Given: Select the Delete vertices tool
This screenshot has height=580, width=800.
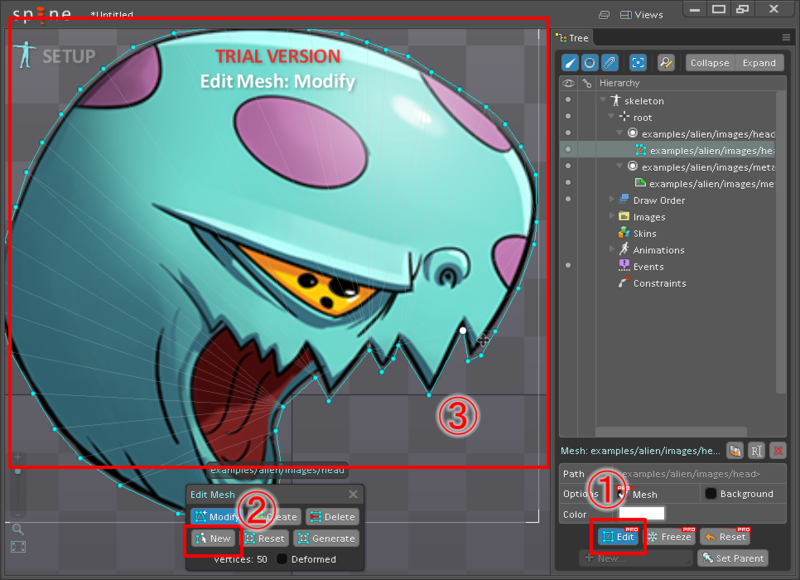Looking at the screenshot, I should [332, 517].
